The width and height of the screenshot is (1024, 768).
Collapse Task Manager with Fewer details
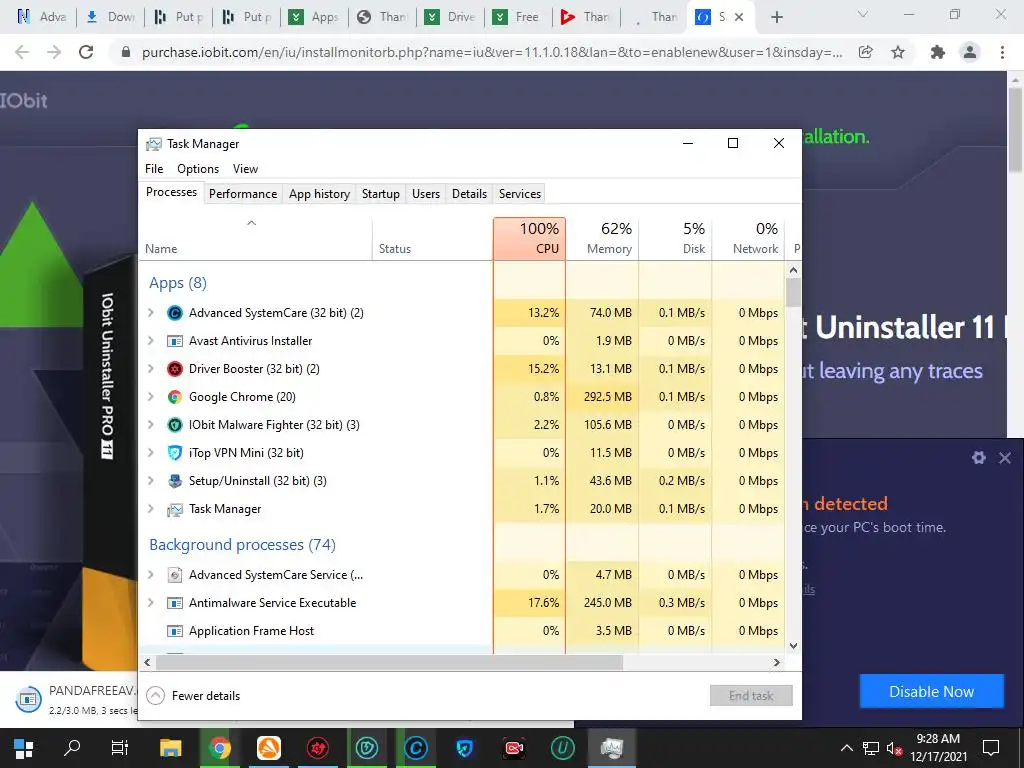193,696
